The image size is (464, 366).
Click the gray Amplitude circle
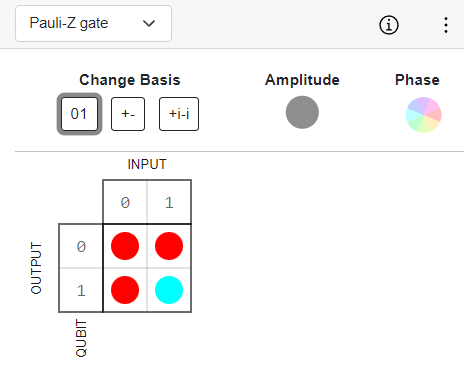pyautogui.click(x=302, y=112)
